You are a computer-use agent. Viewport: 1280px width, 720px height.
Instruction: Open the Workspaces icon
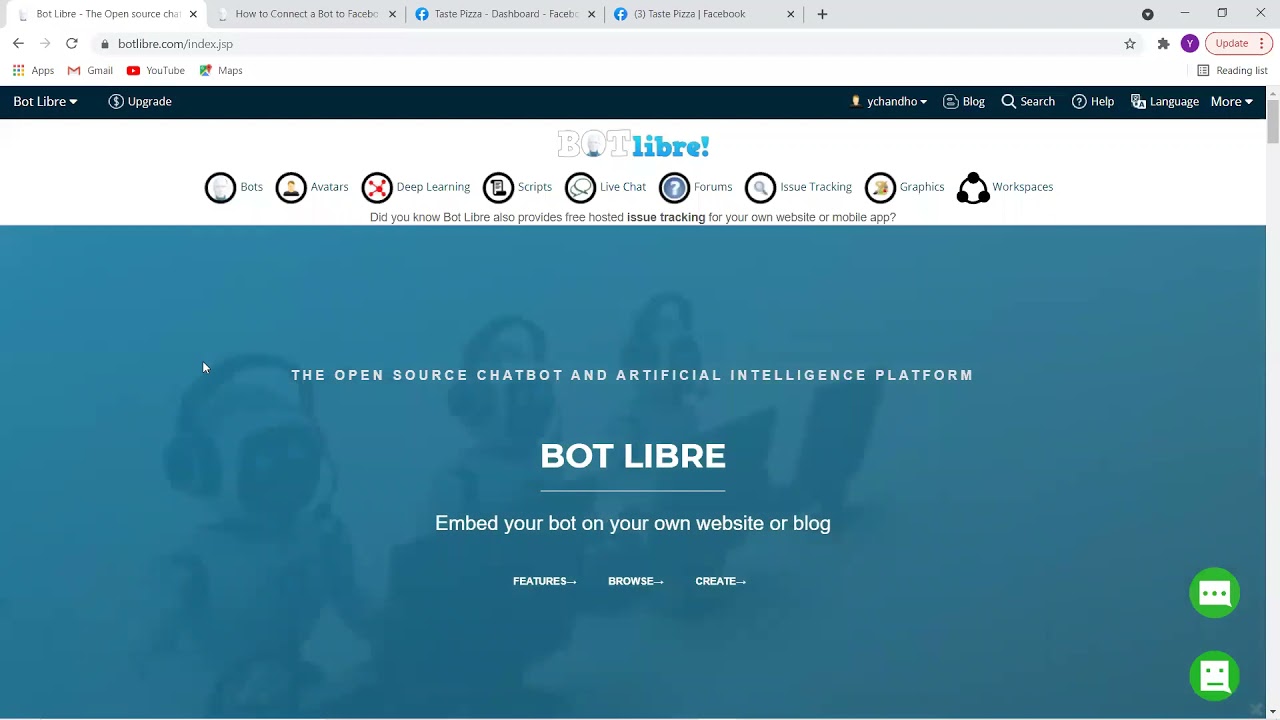coord(973,188)
